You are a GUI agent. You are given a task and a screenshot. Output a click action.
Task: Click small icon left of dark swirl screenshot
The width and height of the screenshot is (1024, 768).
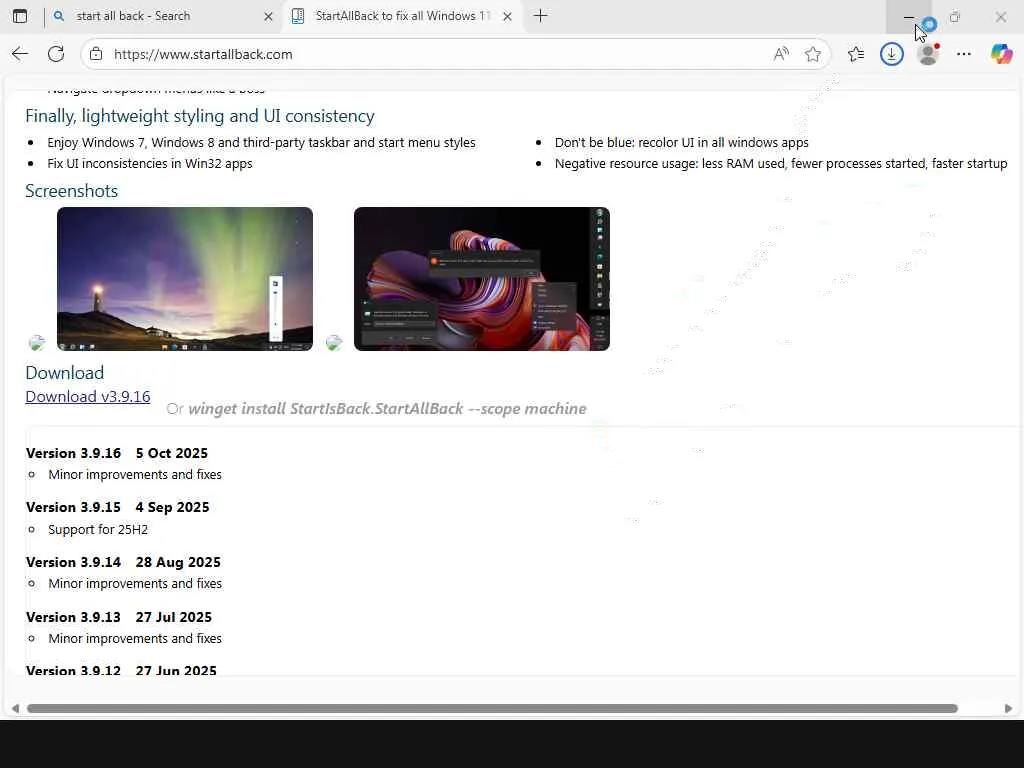click(x=334, y=342)
